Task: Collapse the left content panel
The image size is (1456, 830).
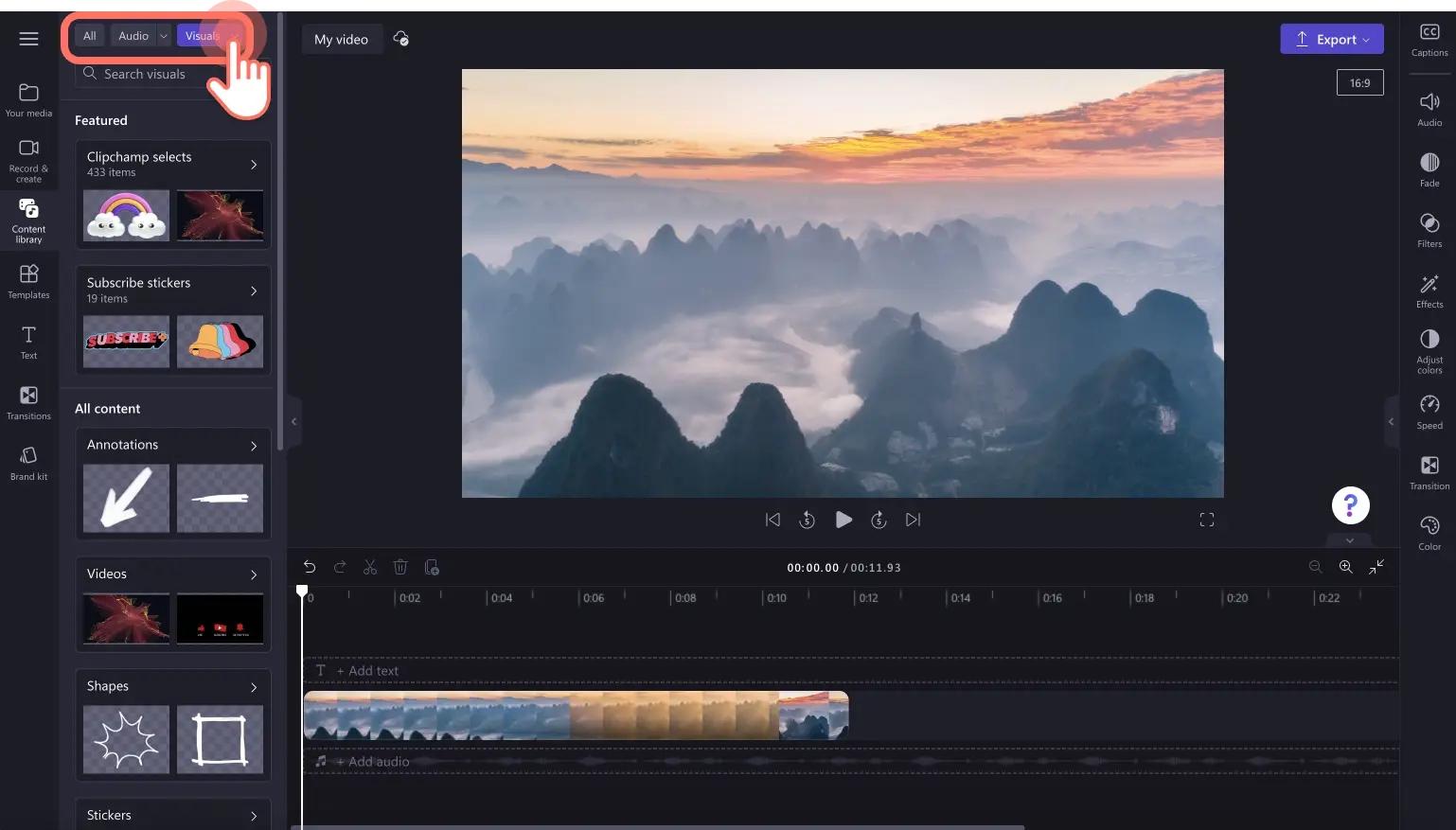Action: point(293,421)
